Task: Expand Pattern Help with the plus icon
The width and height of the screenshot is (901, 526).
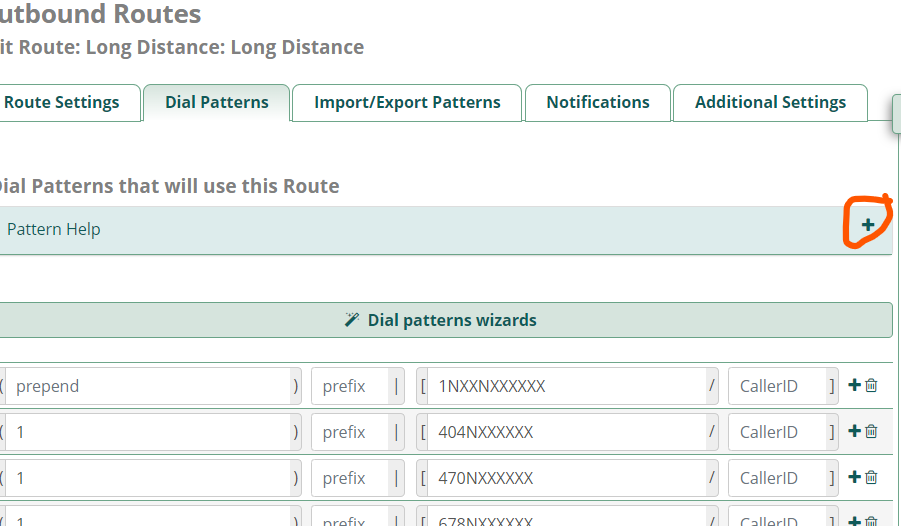Action: [868, 225]
